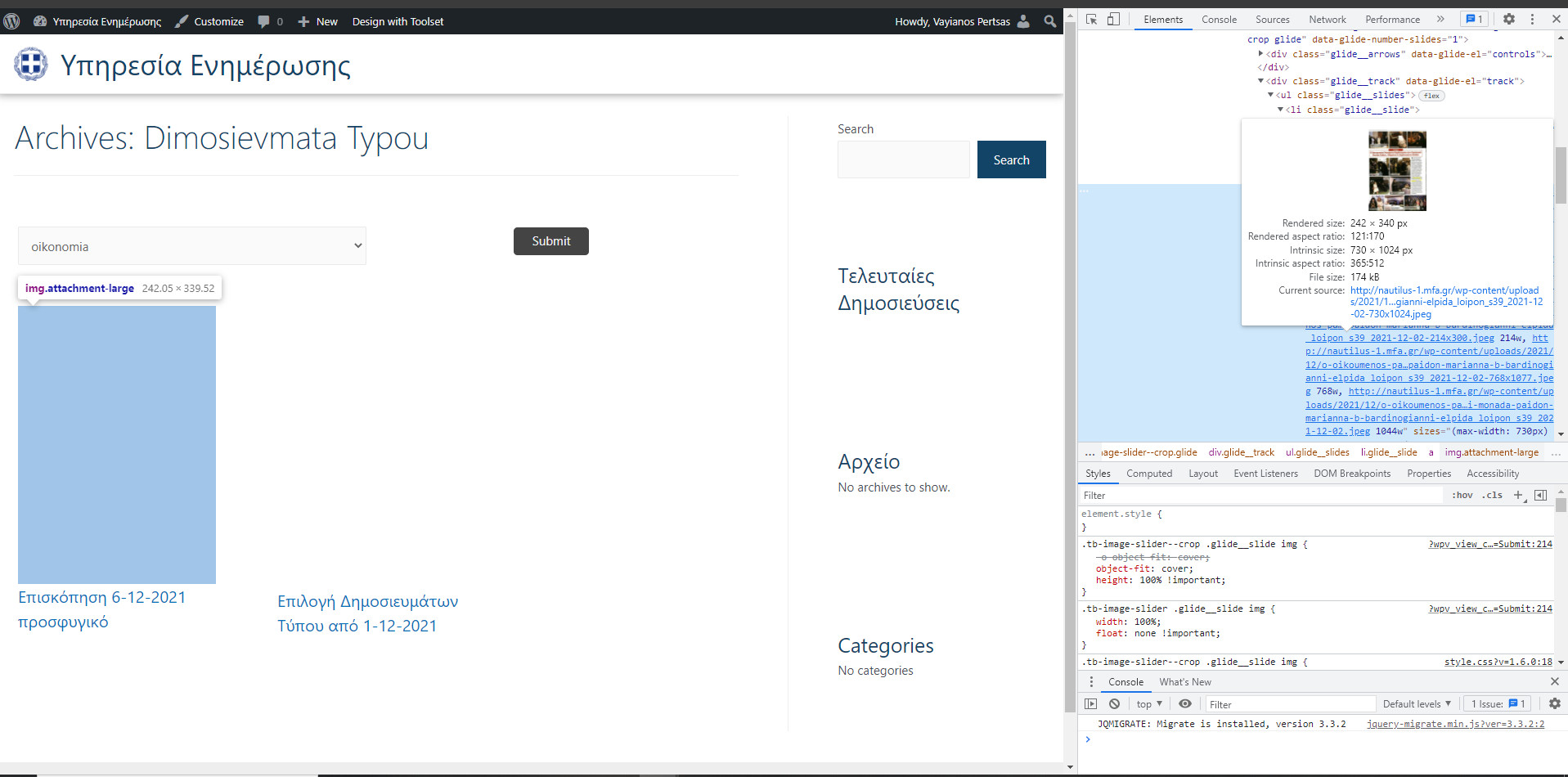The image size is (1568, 777).
Task: Create a live expression with eye icon
Action: [1184, 704]
